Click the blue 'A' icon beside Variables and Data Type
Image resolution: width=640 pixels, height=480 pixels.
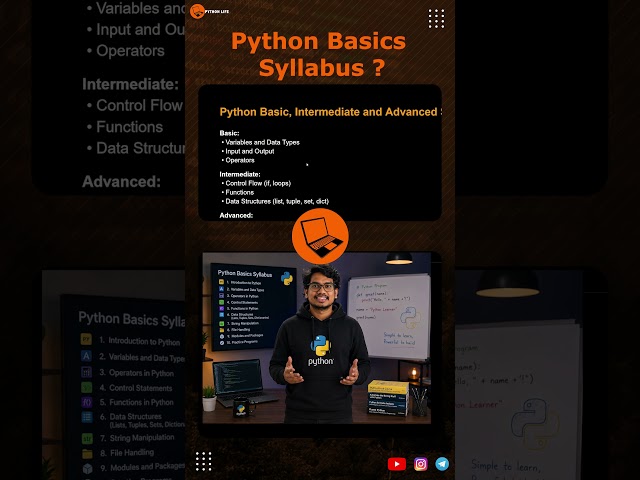[x=86, y=356]
